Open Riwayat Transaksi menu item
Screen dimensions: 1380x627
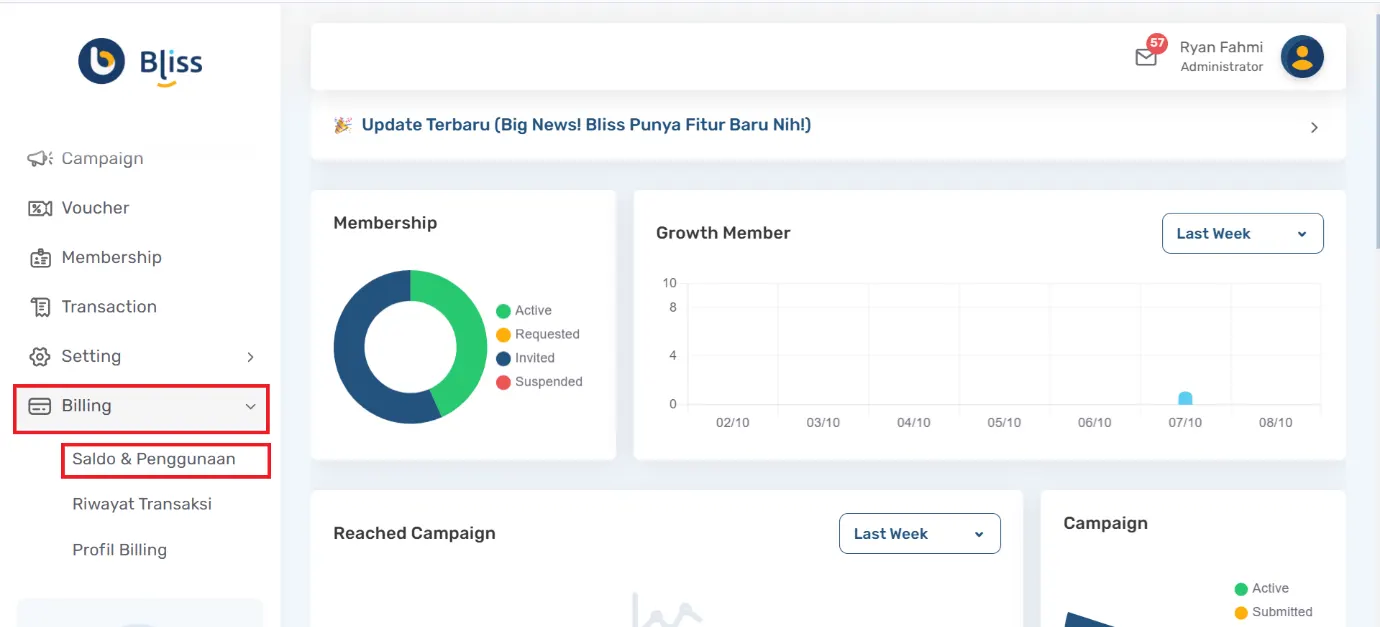click(142, 504)
